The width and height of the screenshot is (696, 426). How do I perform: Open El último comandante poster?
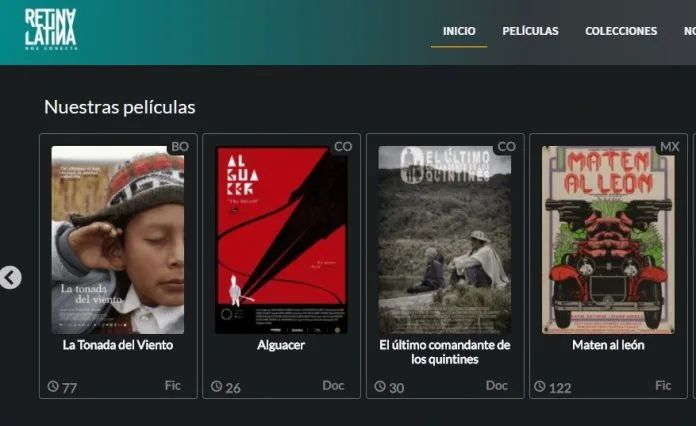444,240
